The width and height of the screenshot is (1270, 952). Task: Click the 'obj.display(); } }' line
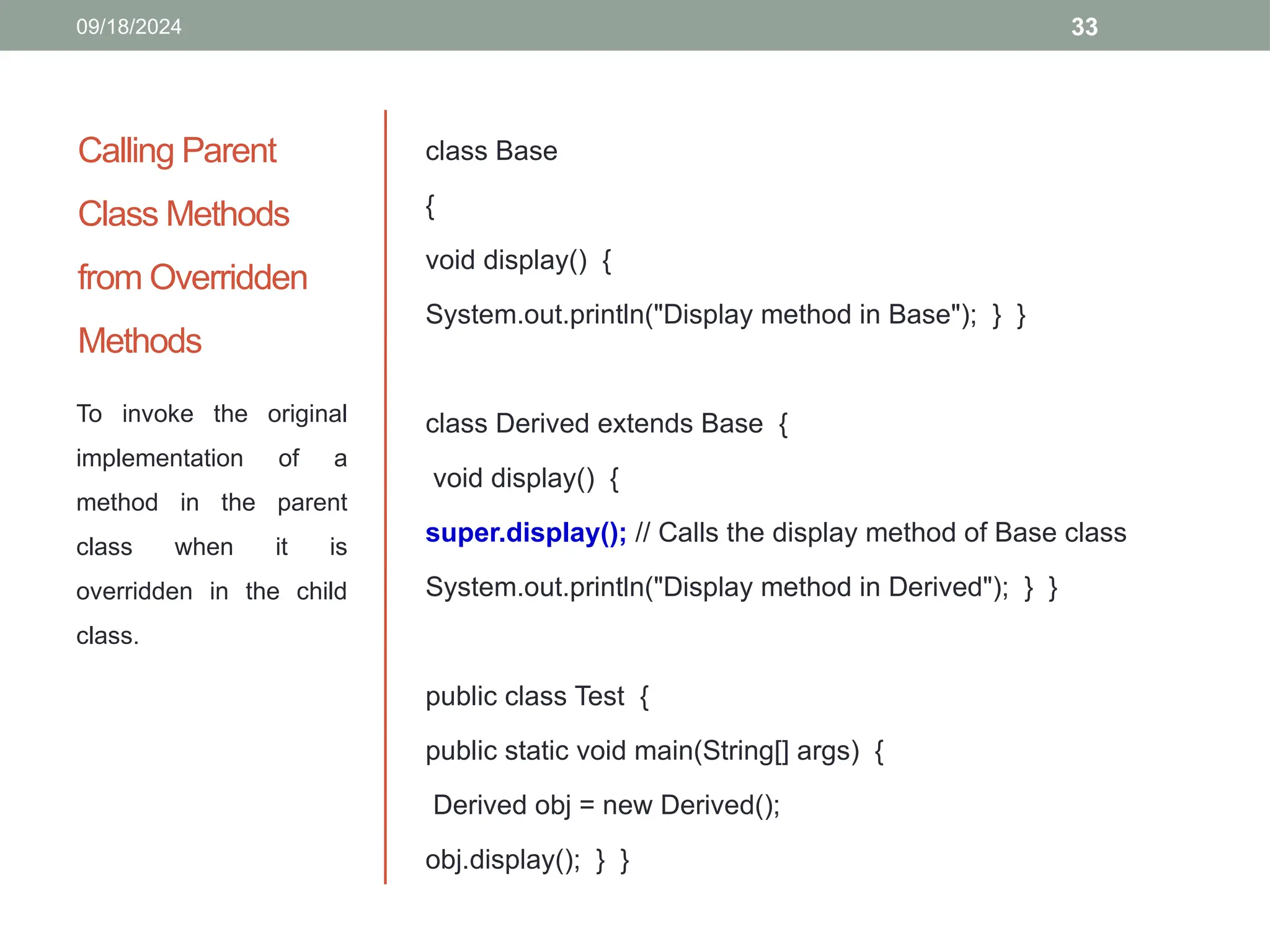(528, 860)
